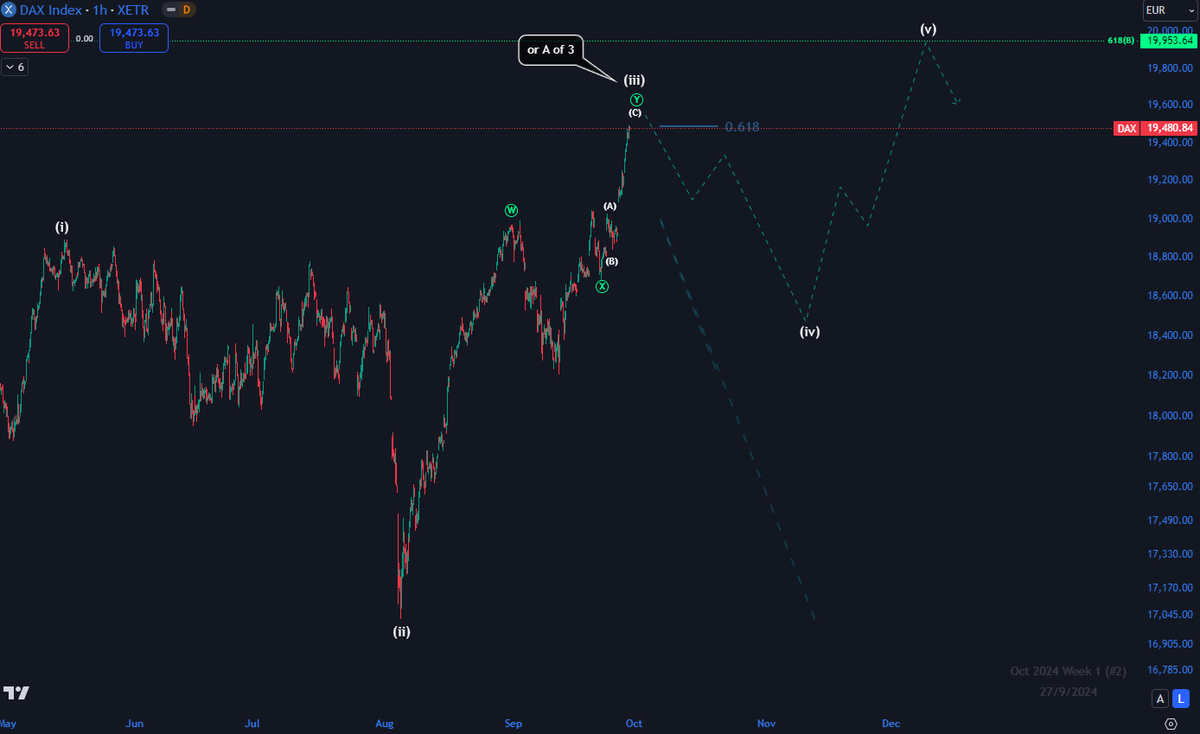Select the (iii) wave label
The height and width of the screenshot is (734, 1200).
[x=634, y=79]
